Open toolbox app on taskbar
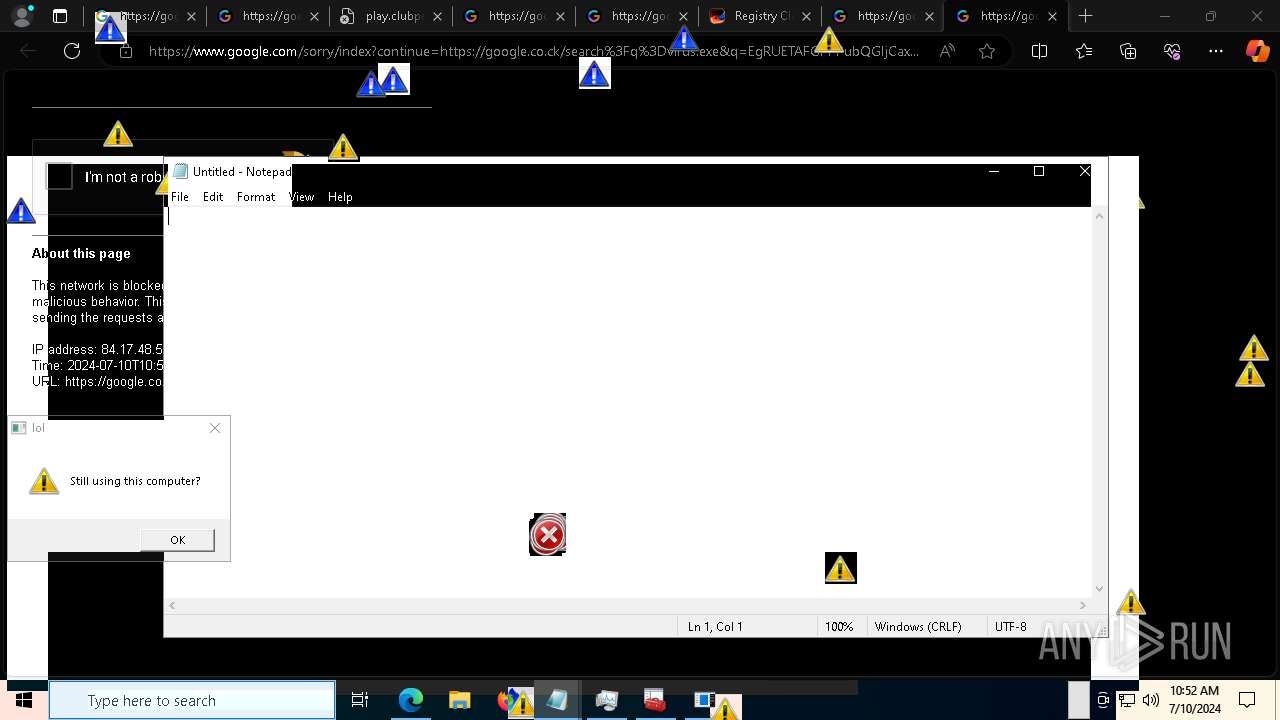Image resolution: width=1280 pixels, height=720 pixels. pos(655,700)
